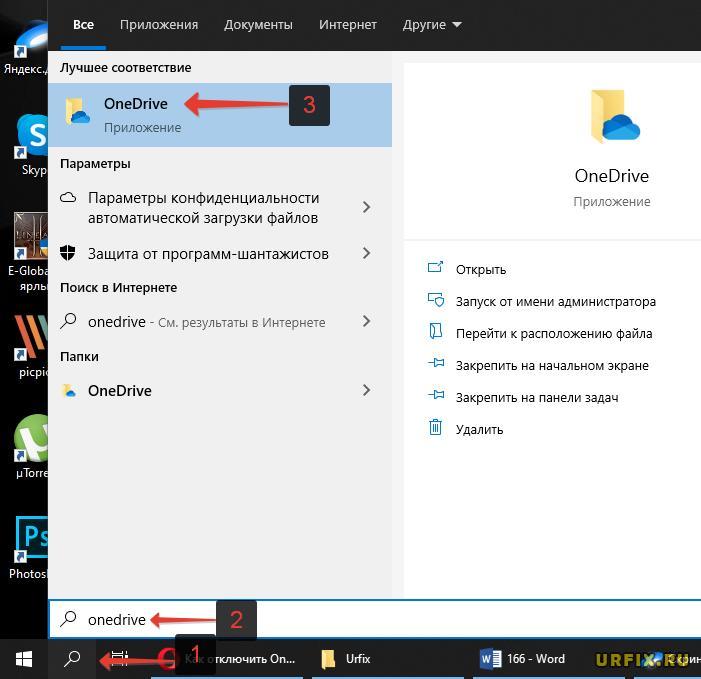
Task: Click OneDrive folder icon under Папки
Action: (x=69, y=391)
